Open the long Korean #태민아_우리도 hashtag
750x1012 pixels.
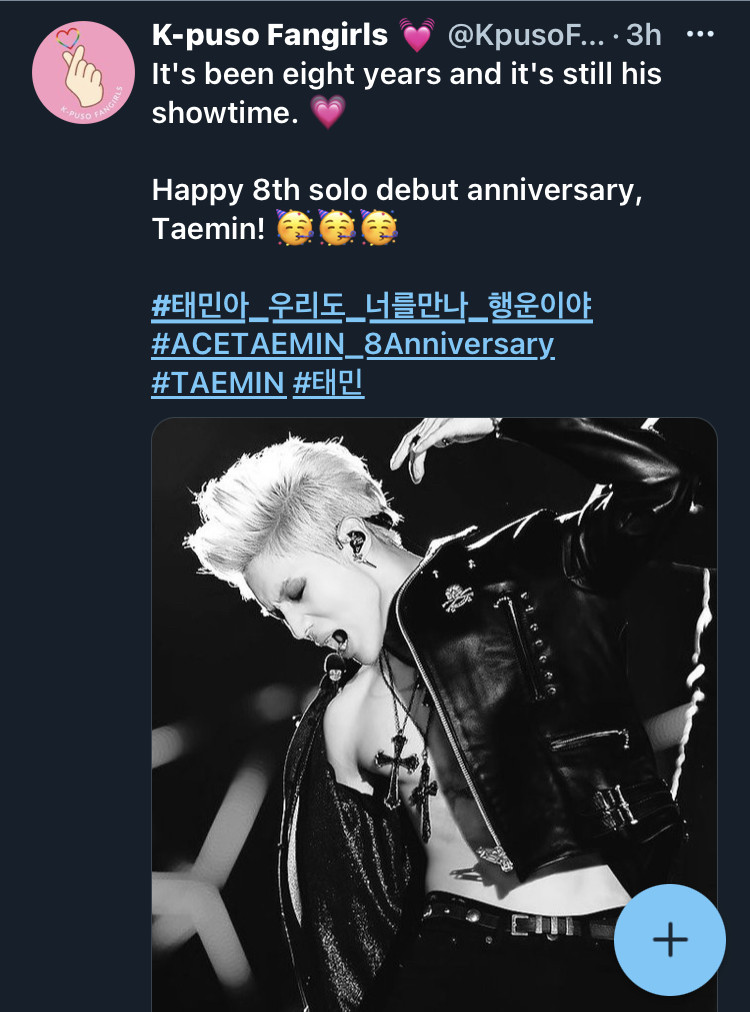(372, 306)
